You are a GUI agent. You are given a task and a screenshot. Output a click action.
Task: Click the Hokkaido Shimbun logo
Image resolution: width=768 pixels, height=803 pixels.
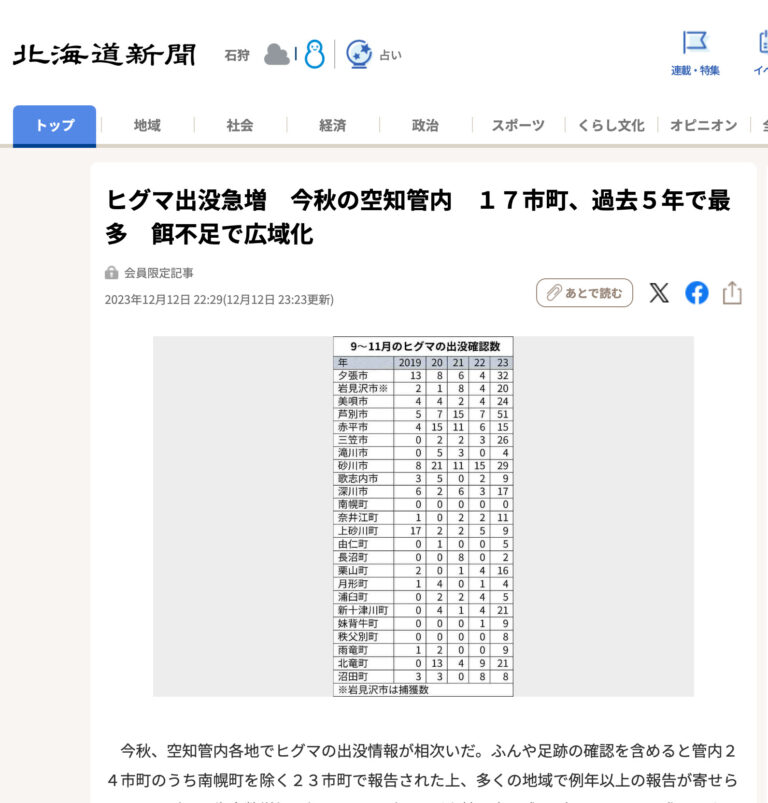point(104,54)
